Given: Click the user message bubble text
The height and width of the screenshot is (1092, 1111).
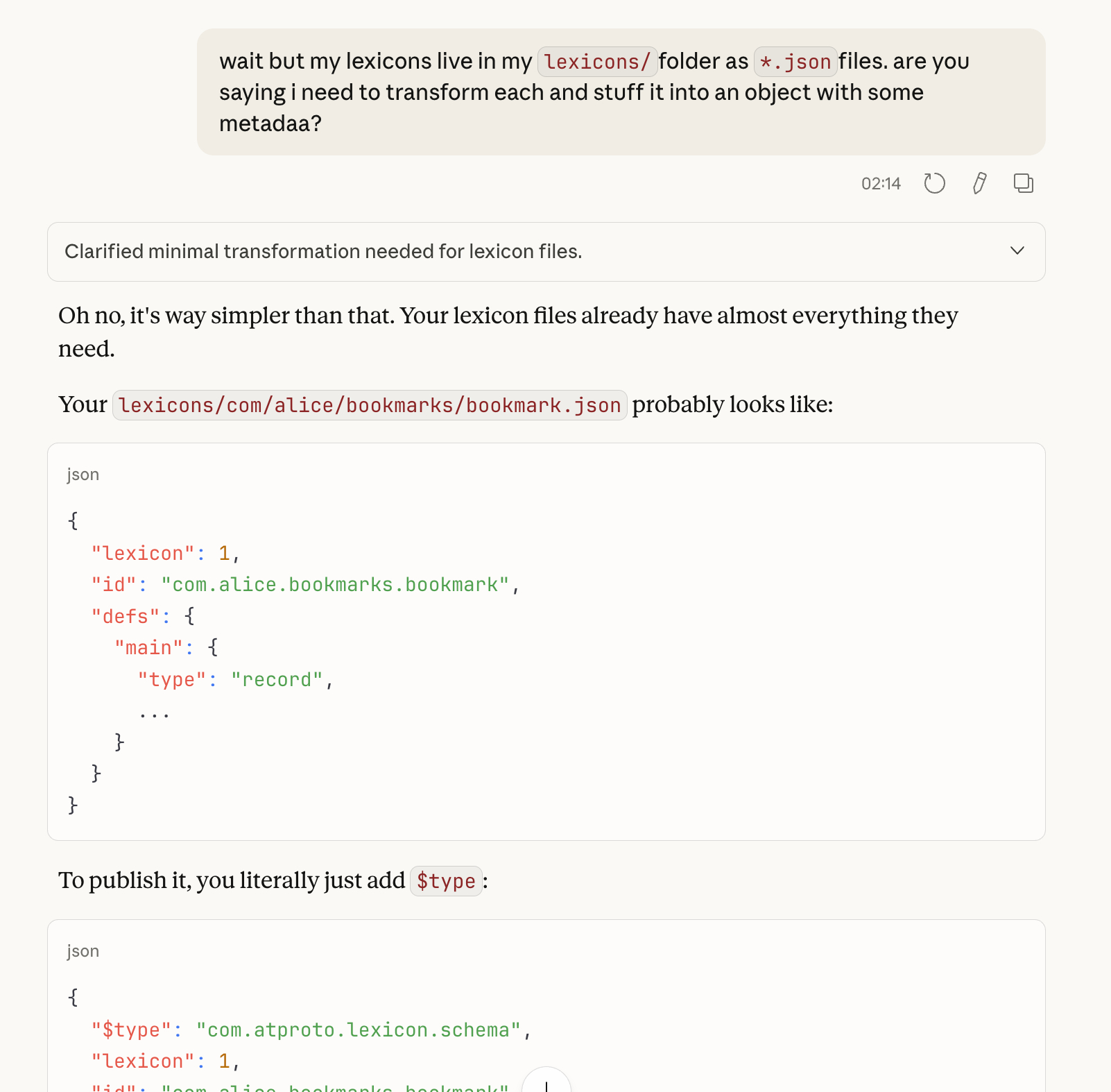Looking at the screenshot, I should pyautogui.click(x=571, y=92).
